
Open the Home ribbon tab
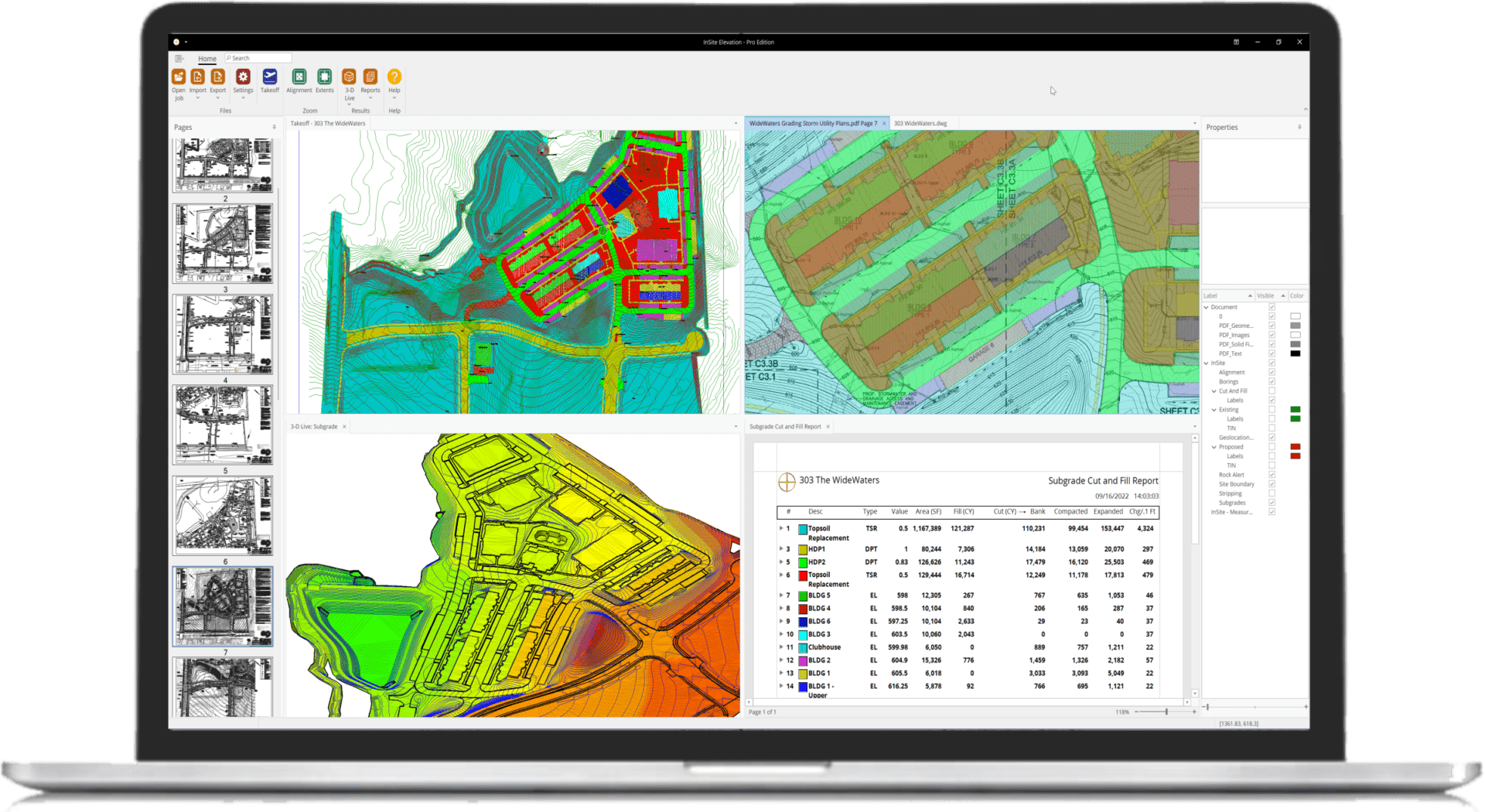[x=207, y=58]
